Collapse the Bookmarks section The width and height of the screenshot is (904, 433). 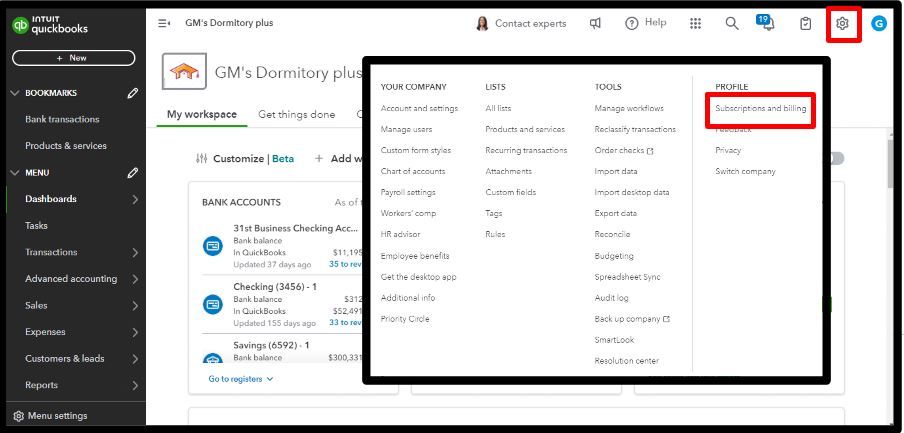[x=16, y=93]
